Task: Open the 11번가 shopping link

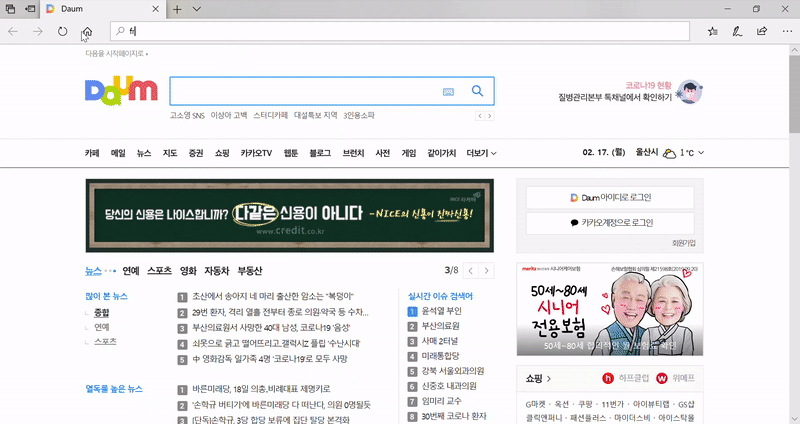Action: pyautogui.click(x=612, y=404)
